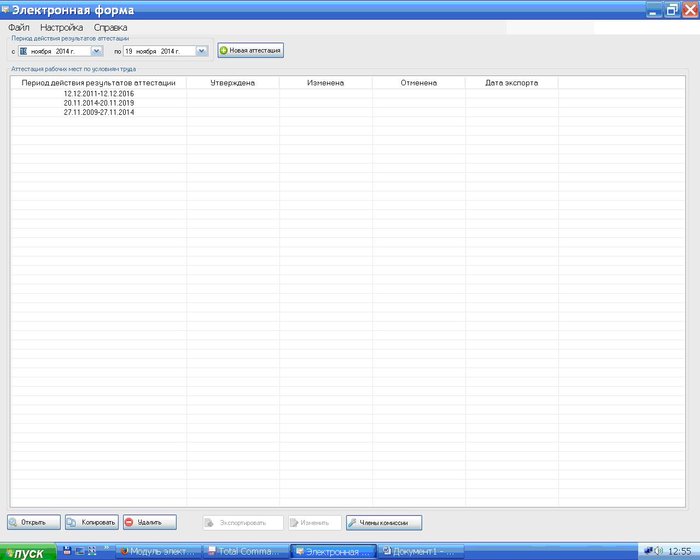Screen dimensions: 700x560
Task: Click the Удалить button
Action: tap(150, 522)
